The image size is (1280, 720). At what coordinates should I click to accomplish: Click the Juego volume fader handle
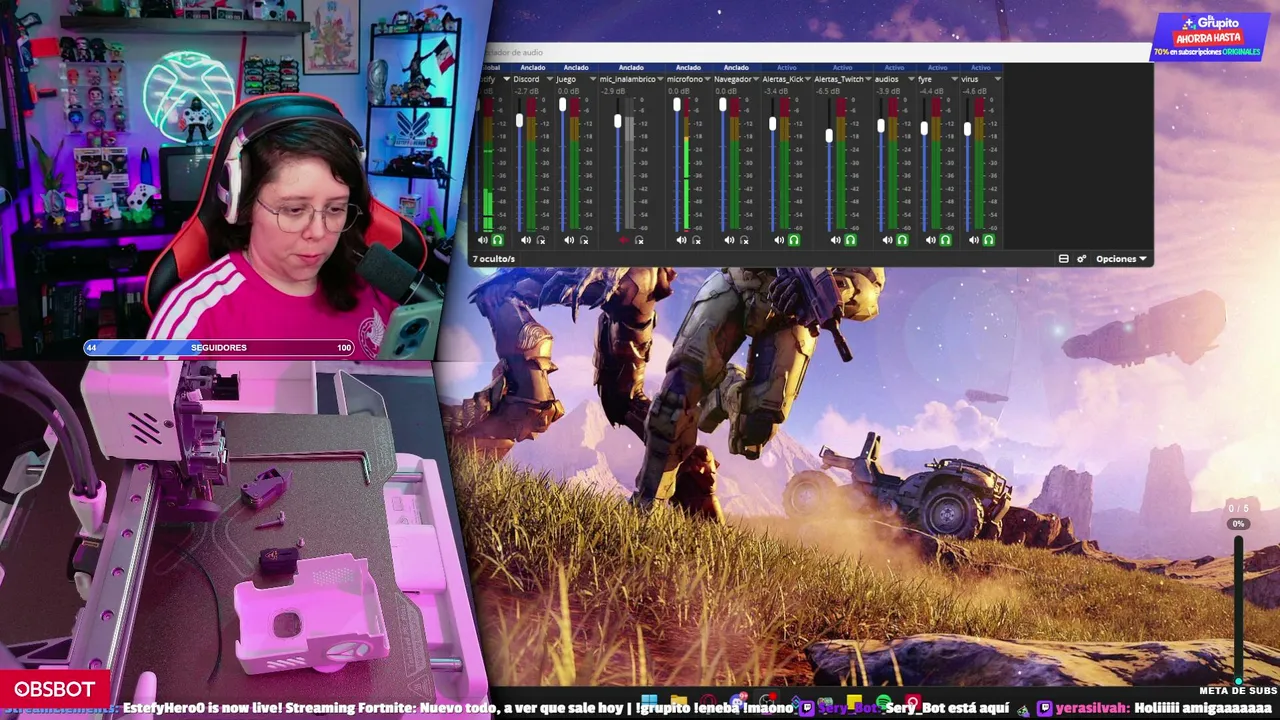(x=563, y=104)
